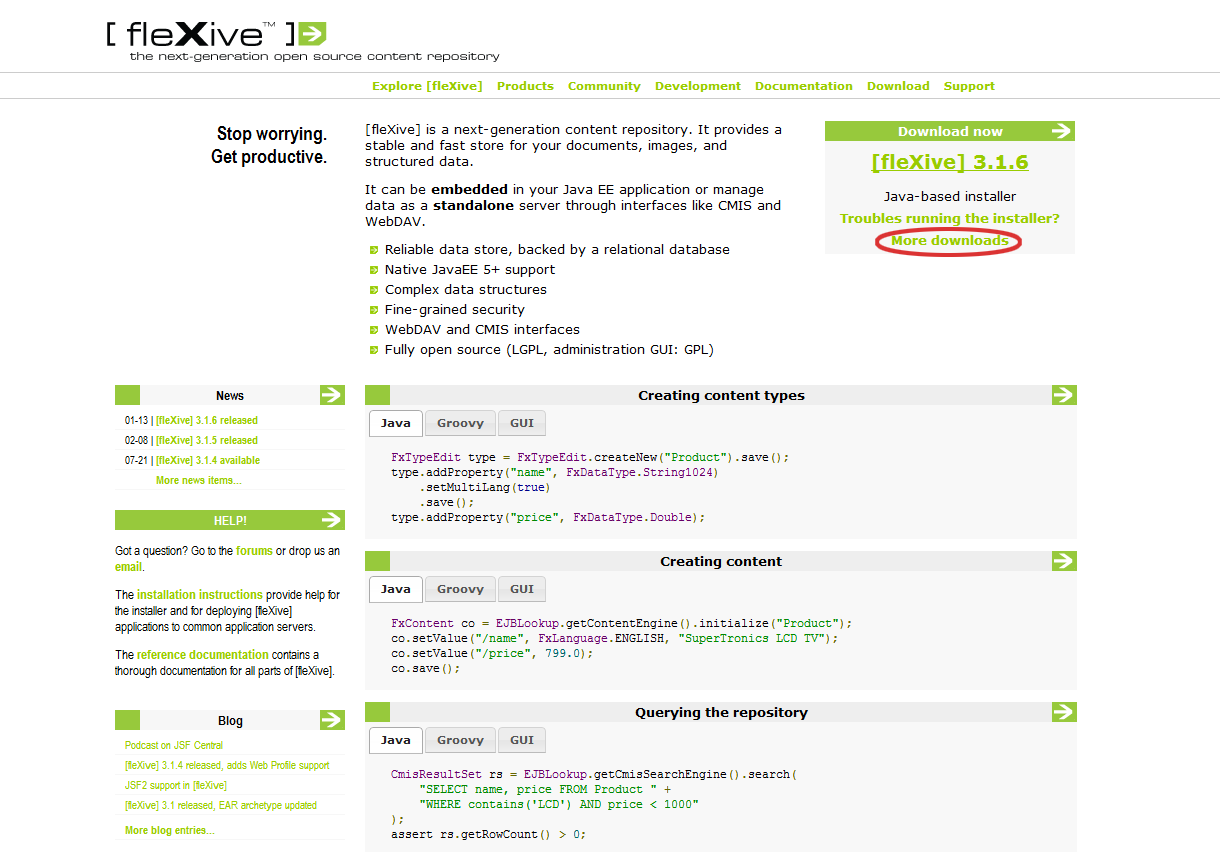Click bullet icon beside Reliable data store

pos(374,250)
